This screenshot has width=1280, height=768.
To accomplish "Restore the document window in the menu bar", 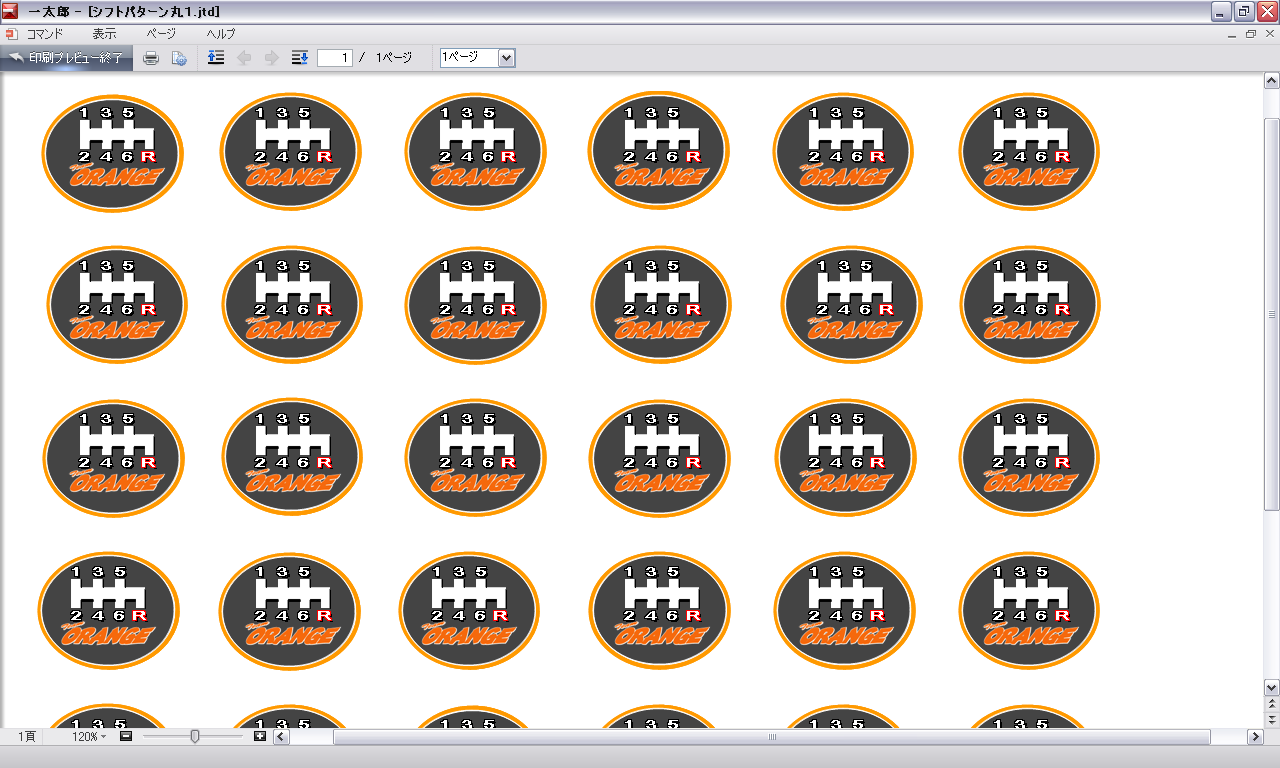I will point(1250,34).
